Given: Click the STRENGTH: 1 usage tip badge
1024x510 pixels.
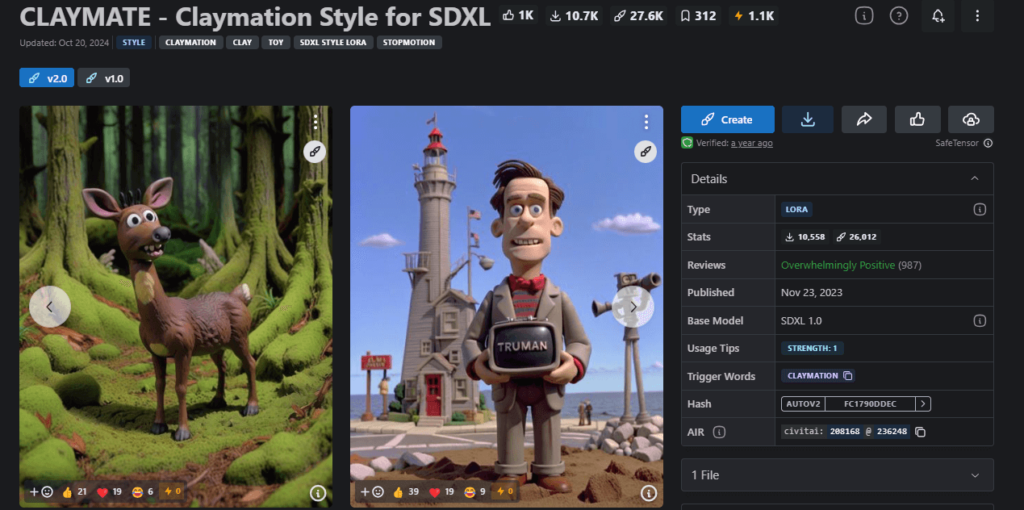Looking at the screenshot, I should pos(812,348).
